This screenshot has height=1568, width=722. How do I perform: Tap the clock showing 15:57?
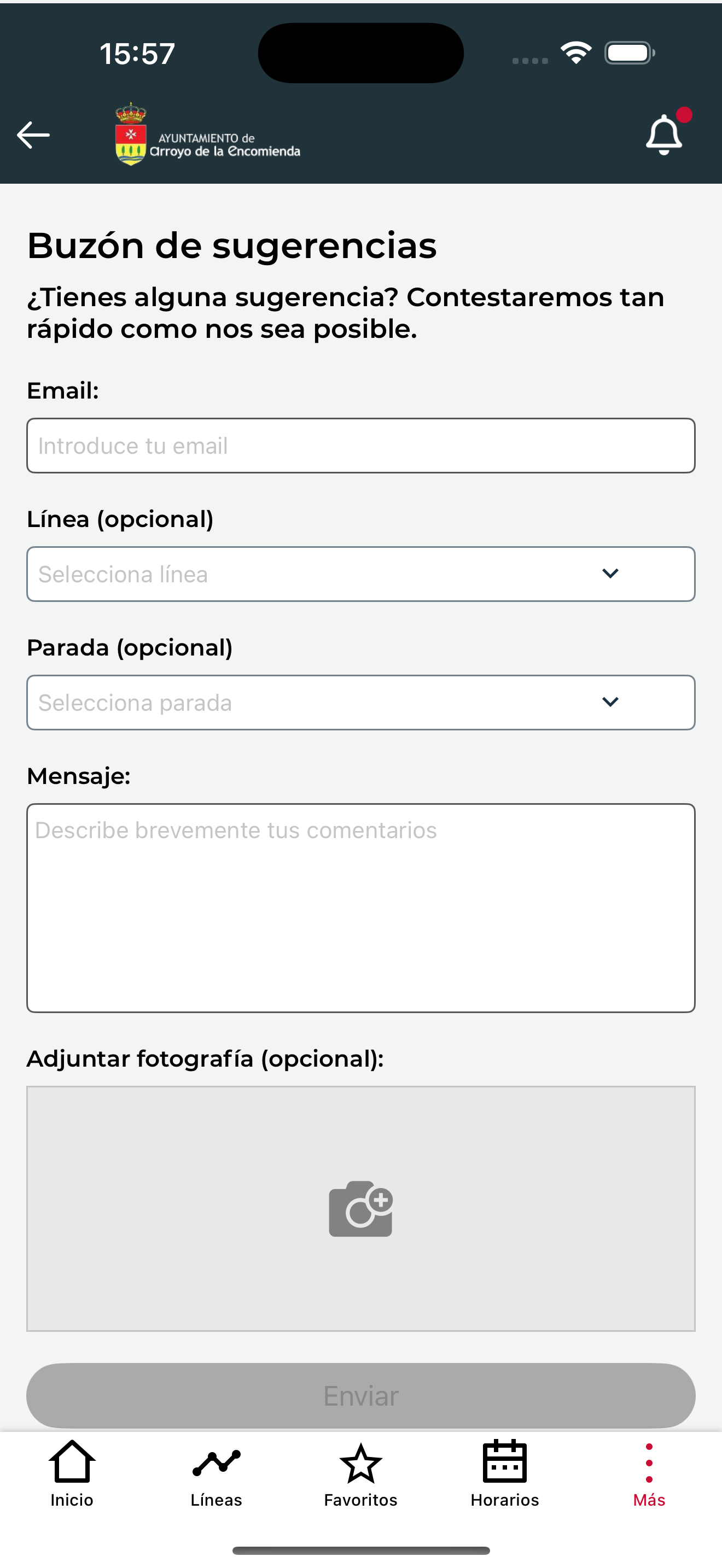click(x=138, y=54)
